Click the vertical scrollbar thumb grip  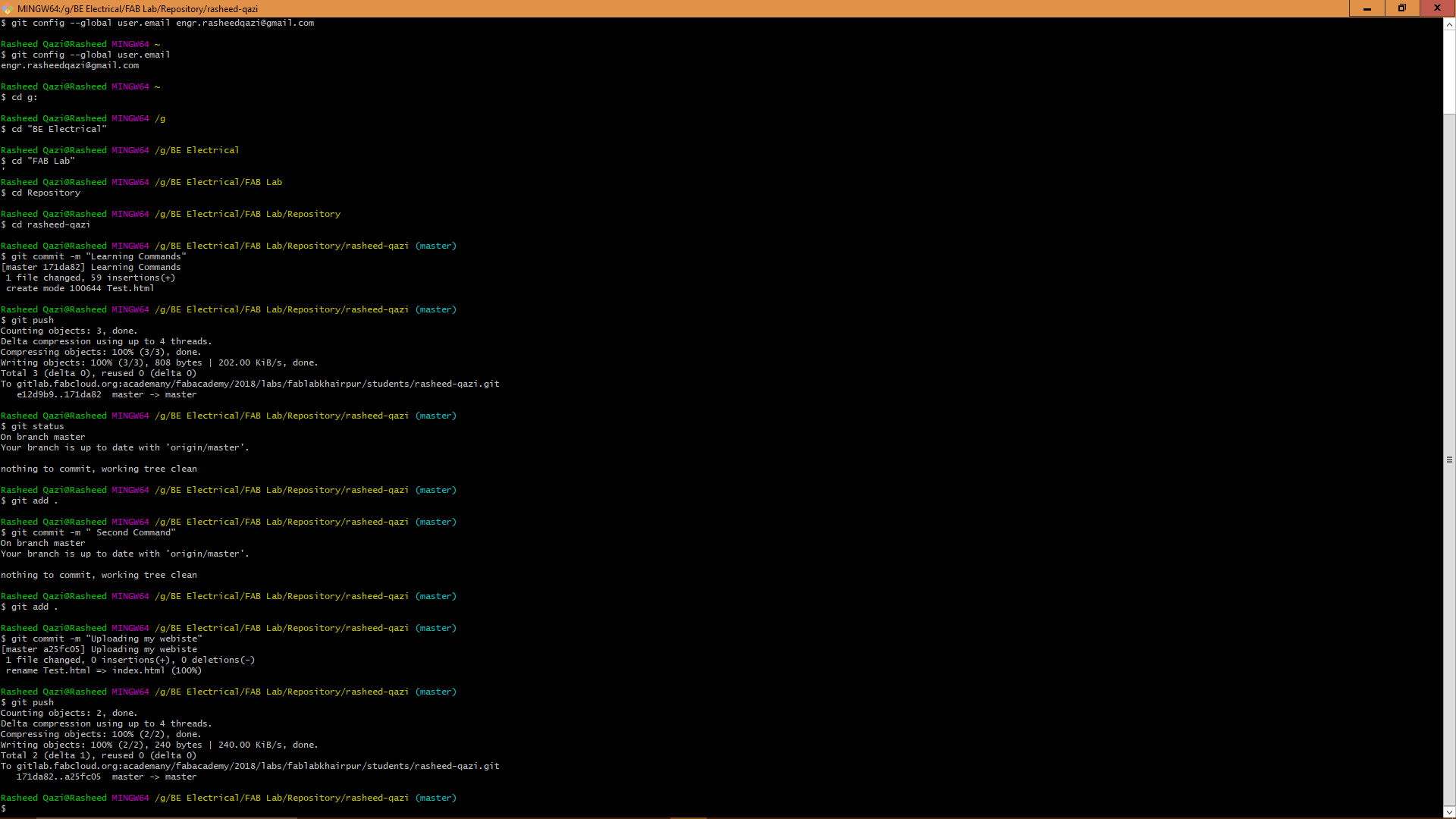(x=1449, y=460)
